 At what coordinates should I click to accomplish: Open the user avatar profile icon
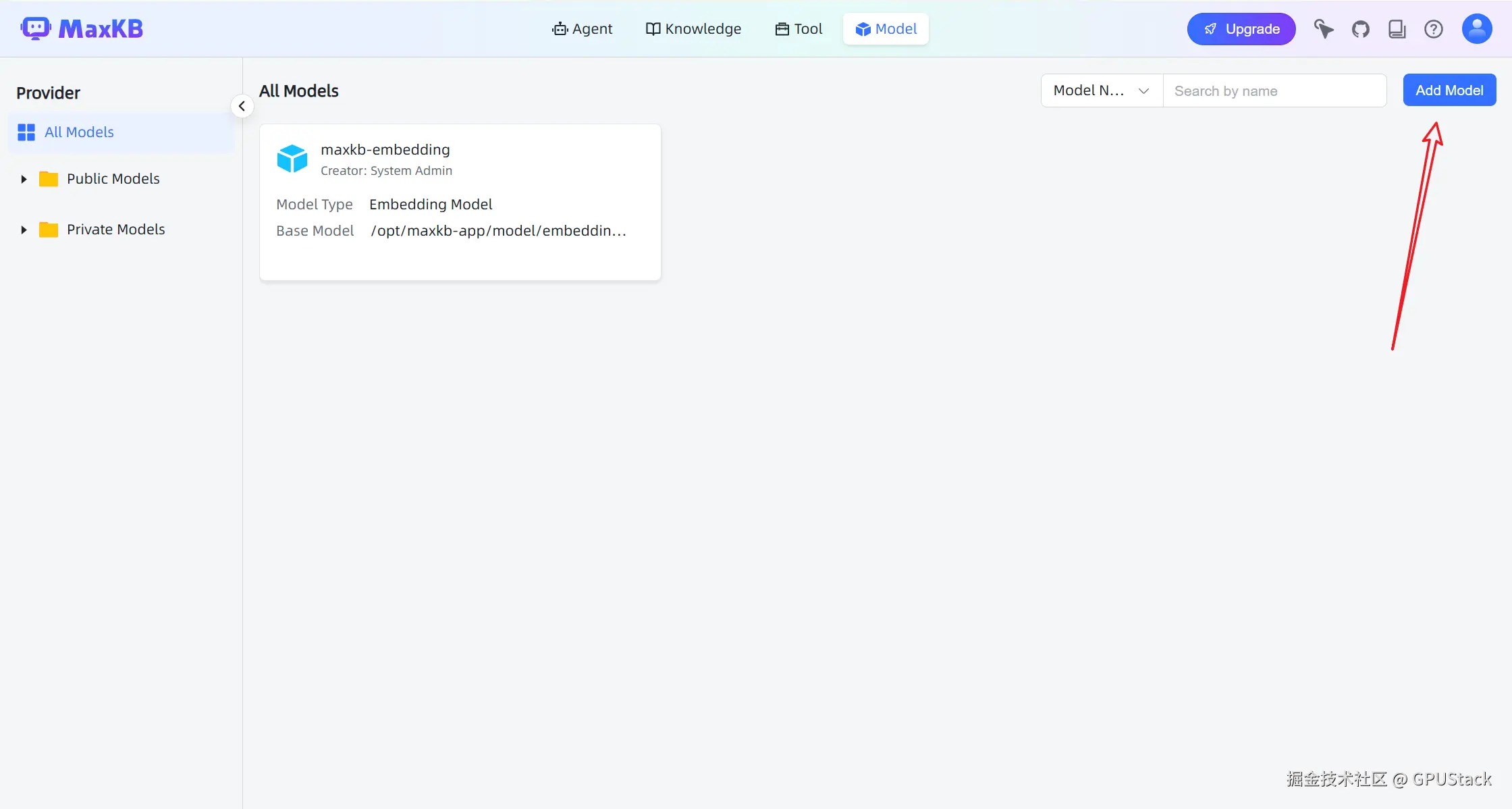1476,29
